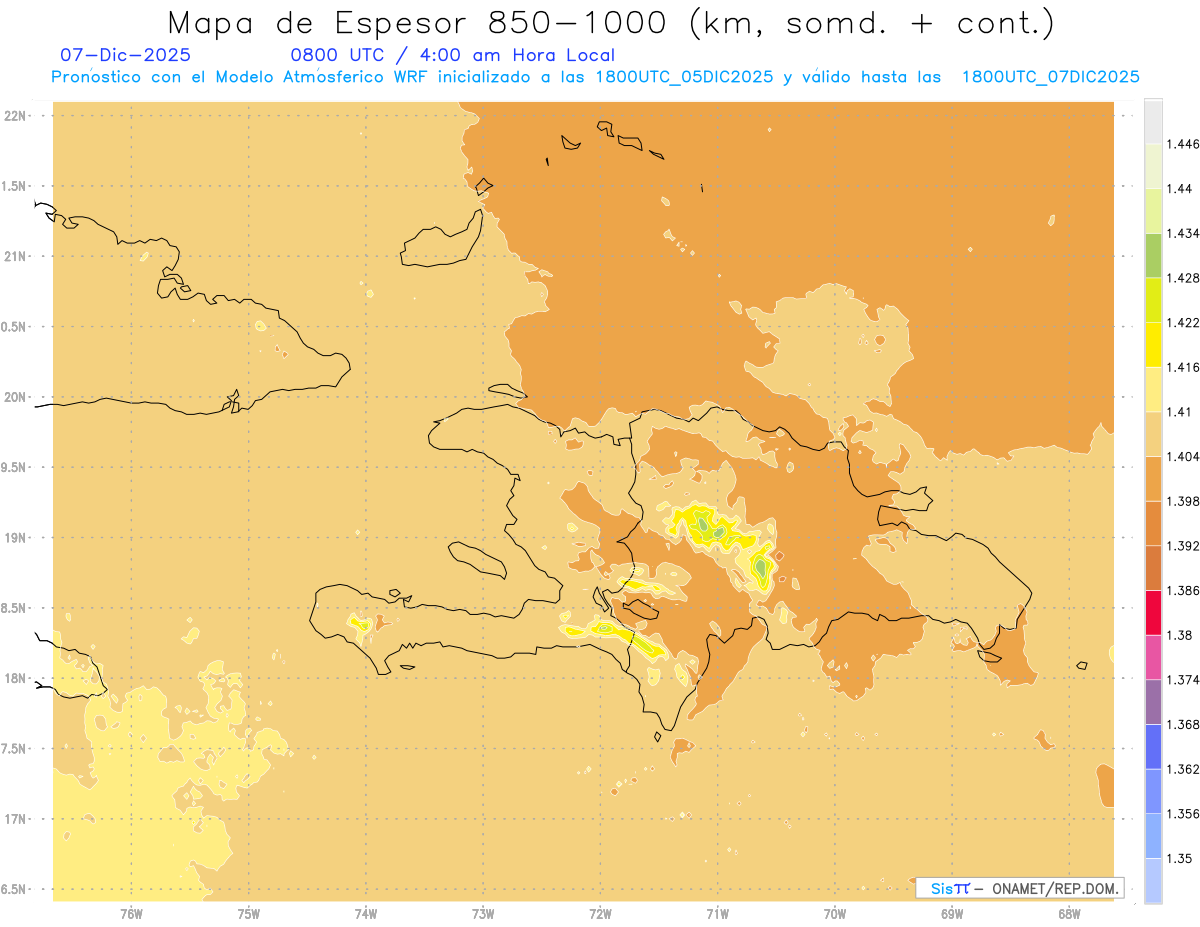Click the legend value '1.38'
Viewport: 1200px width, 927px height.
click(x=1180, y=635)
